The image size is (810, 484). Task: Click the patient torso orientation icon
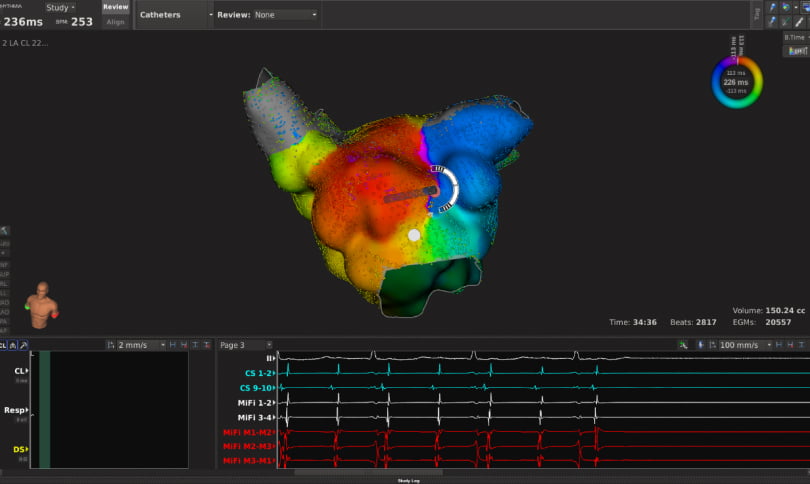41,304
